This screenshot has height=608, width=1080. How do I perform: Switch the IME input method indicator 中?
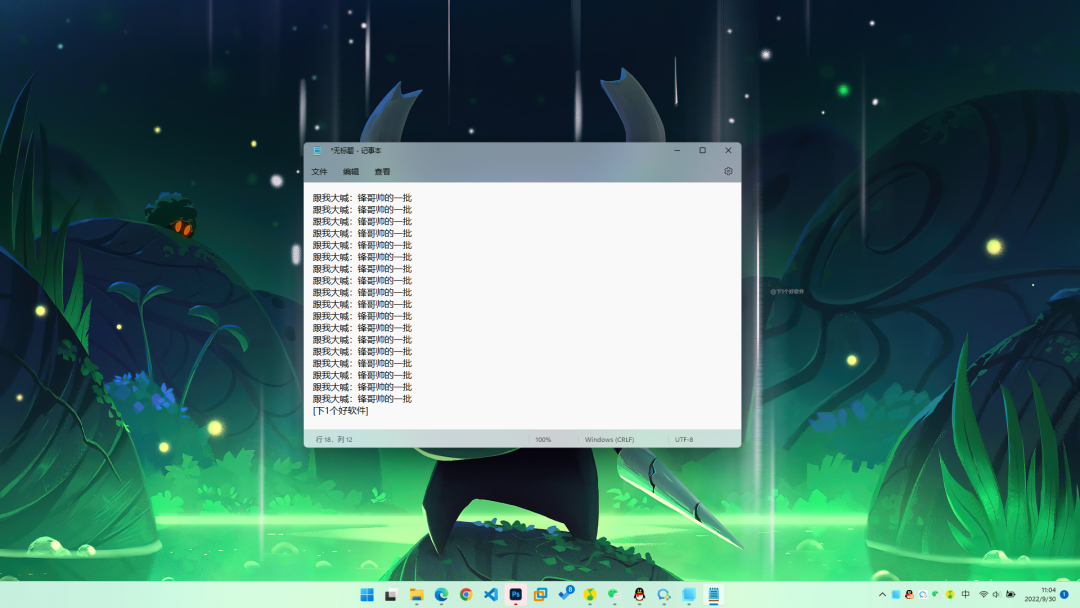pos(966,595)
